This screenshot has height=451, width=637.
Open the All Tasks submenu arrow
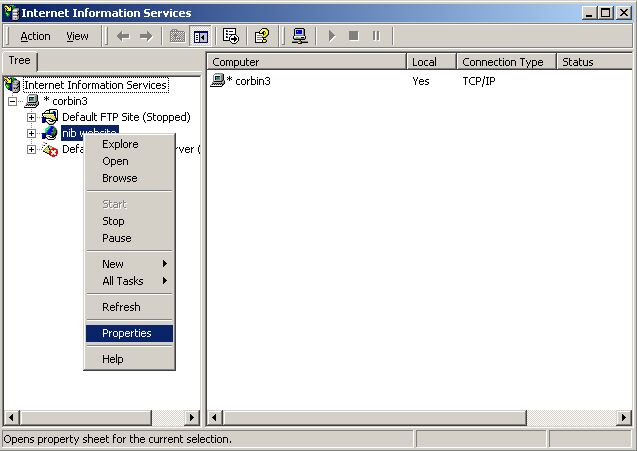pyautogui.click(x=165, y=281)
